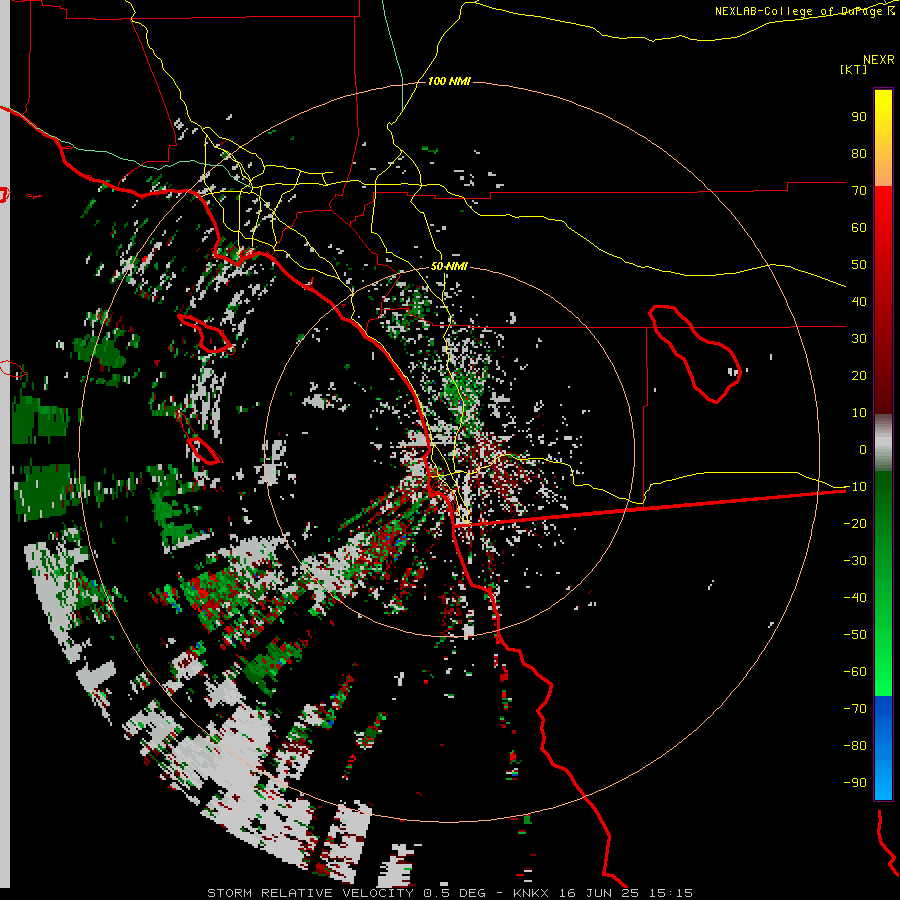Click the large red closed outline east of the radar
The image size is (900, 900).
695,354
